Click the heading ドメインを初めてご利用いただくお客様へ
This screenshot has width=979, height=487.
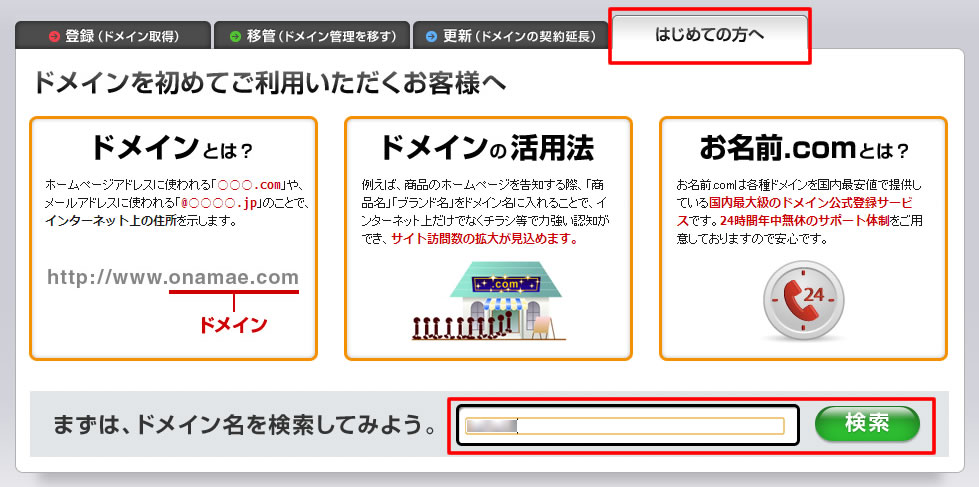(269, 83)
